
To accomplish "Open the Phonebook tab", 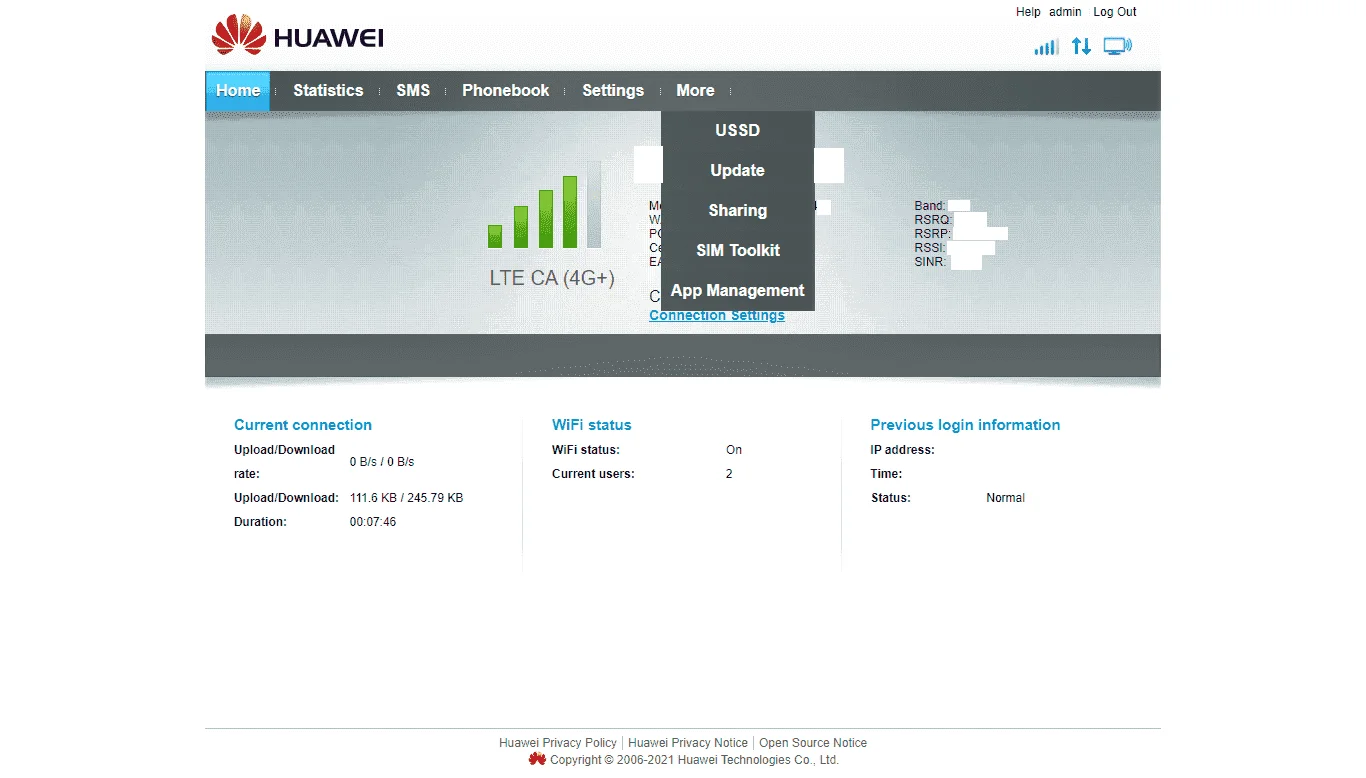I will [505, 90].
